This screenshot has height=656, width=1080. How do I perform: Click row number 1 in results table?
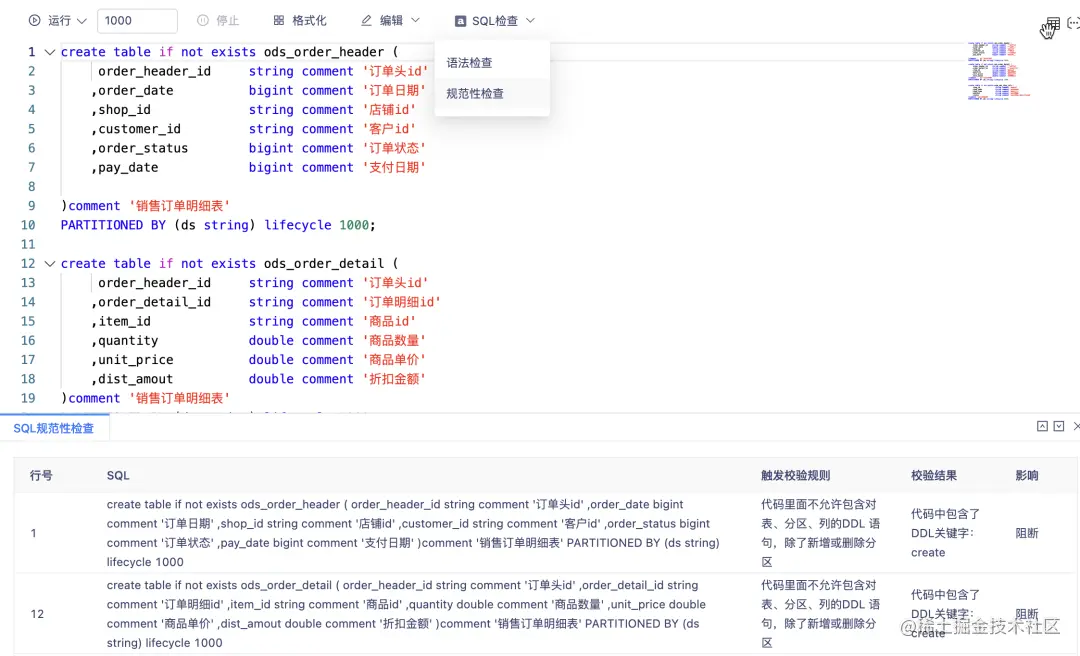click(33, 533)
